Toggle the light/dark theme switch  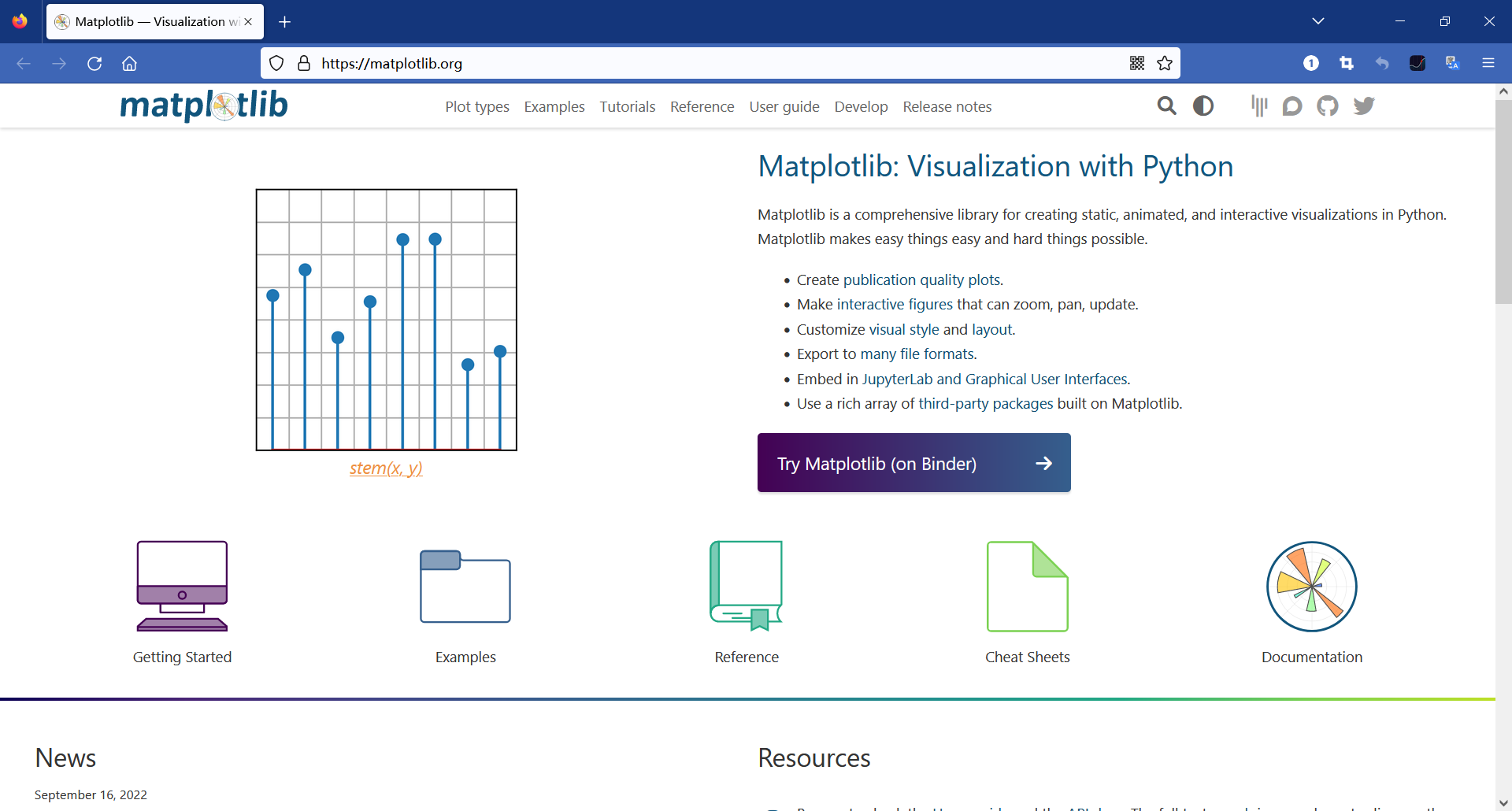[1203, 106]
